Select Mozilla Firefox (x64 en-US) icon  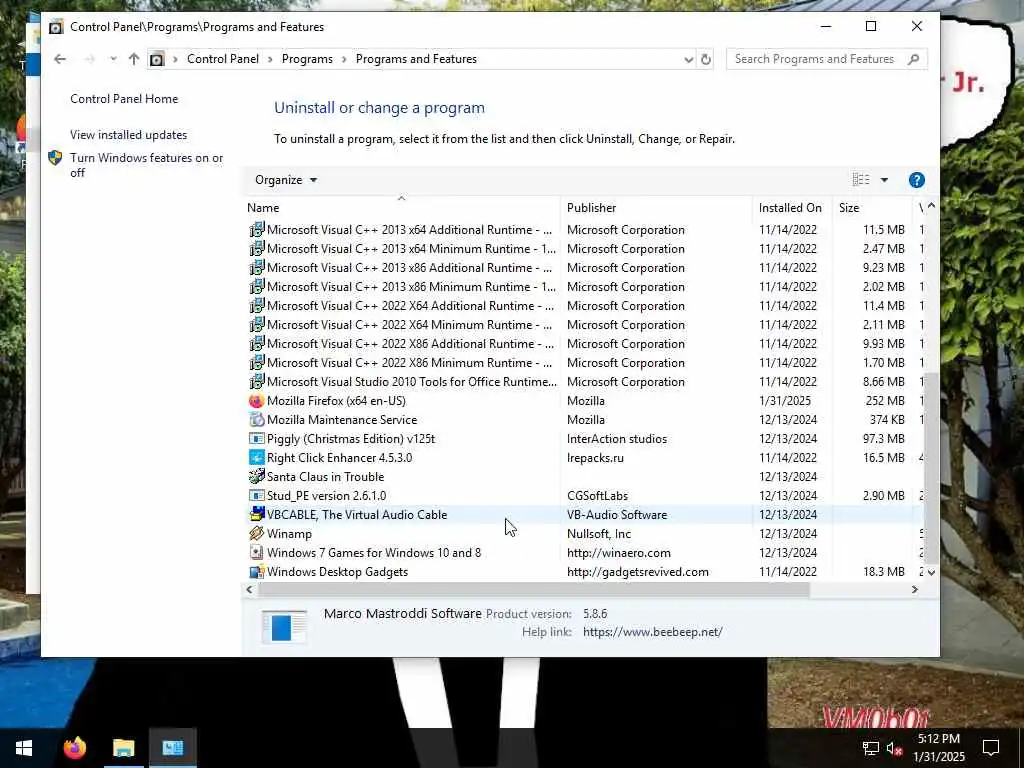[257, 401]
